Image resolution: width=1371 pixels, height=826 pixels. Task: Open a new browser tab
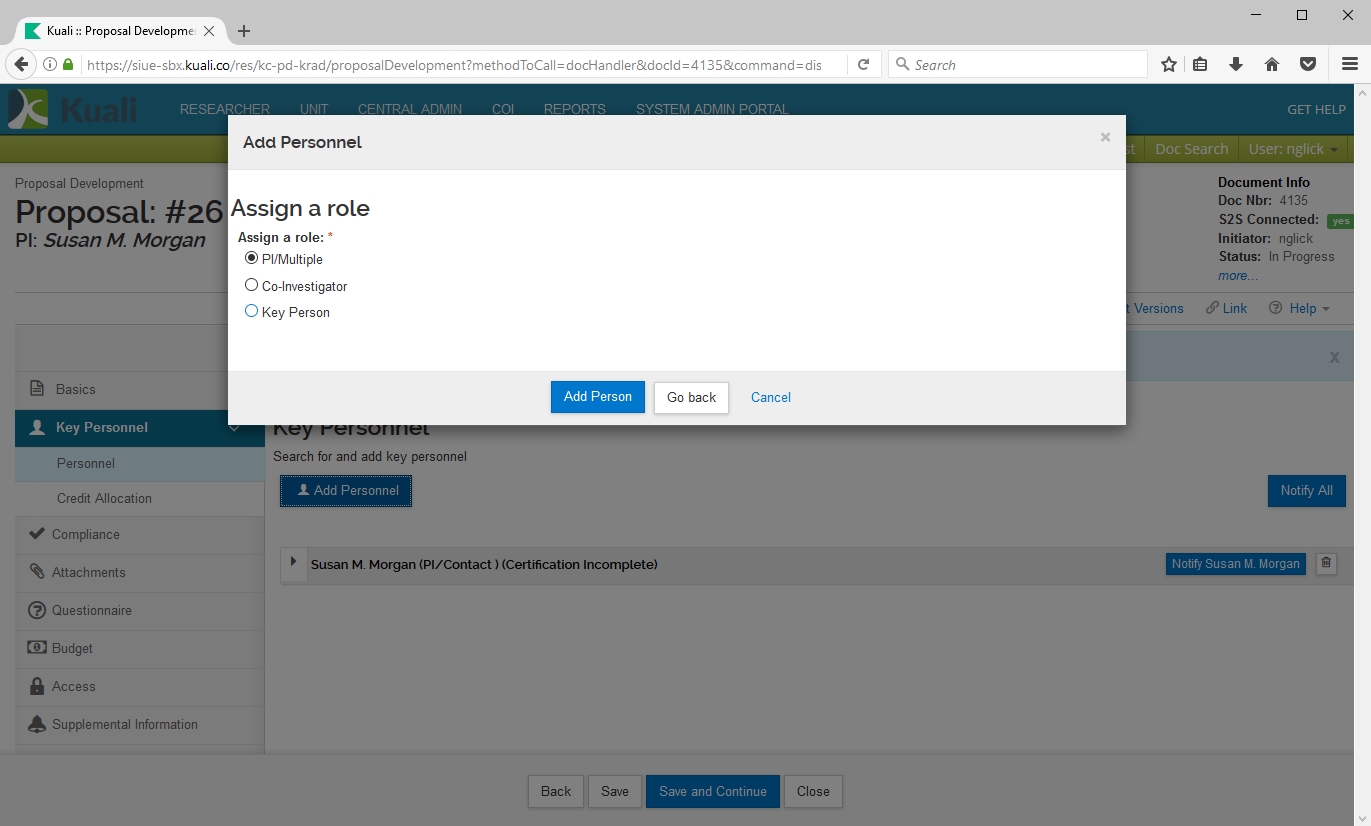244,31
